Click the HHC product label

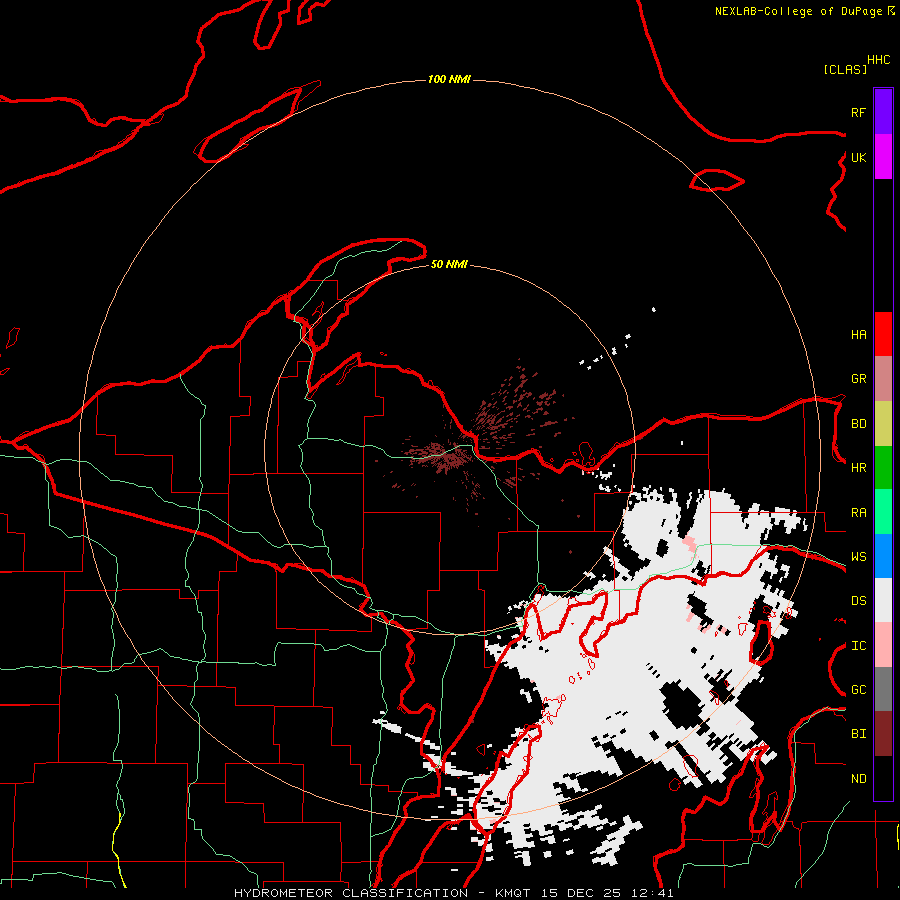(879, 60)
